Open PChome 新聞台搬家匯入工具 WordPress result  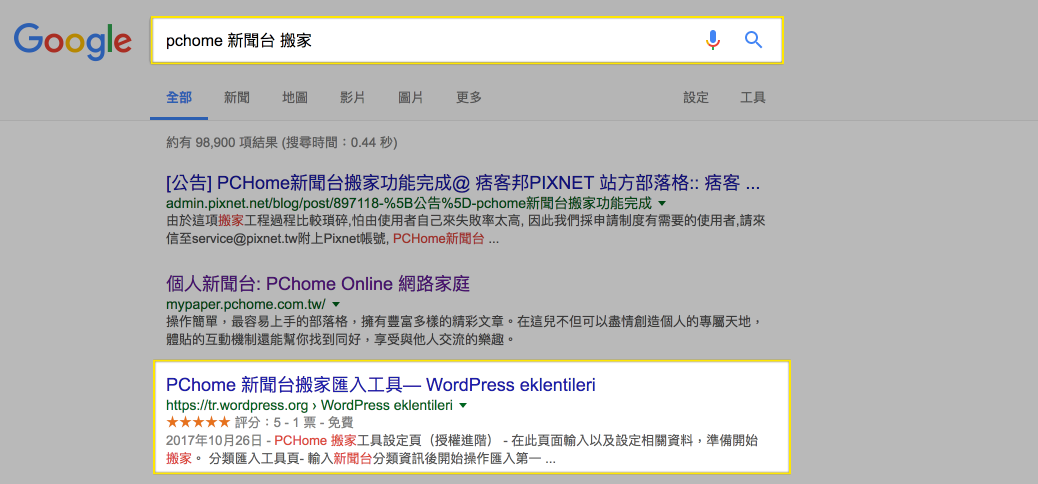click(x=381, y=385)
